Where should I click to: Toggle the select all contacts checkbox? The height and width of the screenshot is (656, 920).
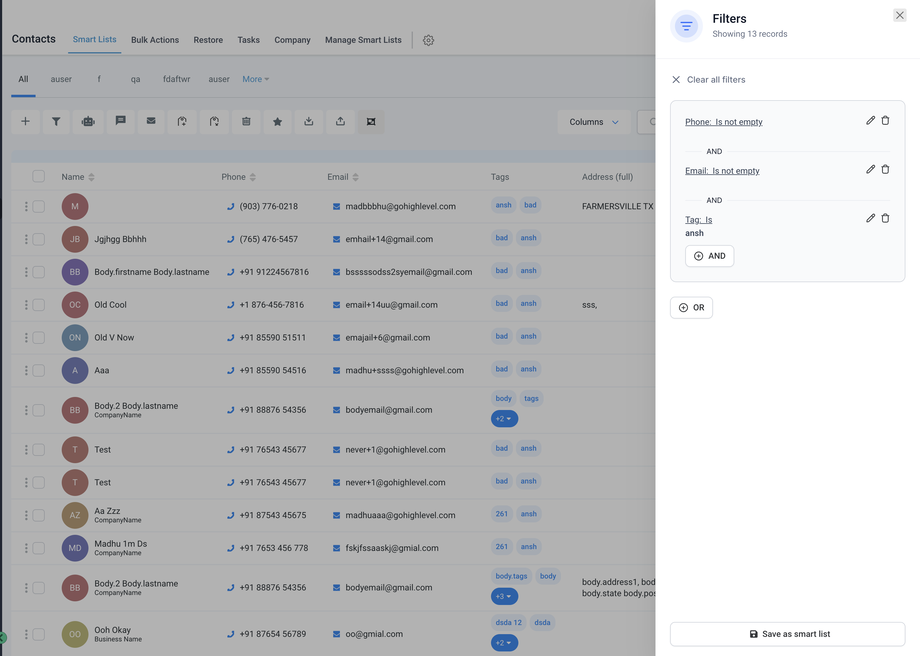39,177
